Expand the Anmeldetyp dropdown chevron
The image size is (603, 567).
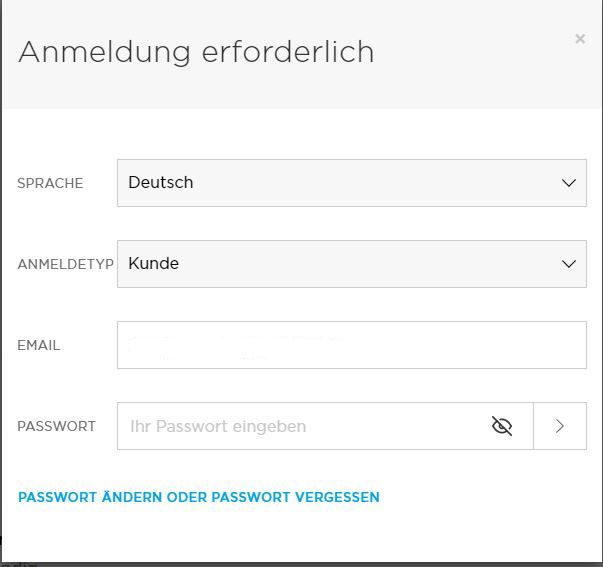click(x=569, y=264)
